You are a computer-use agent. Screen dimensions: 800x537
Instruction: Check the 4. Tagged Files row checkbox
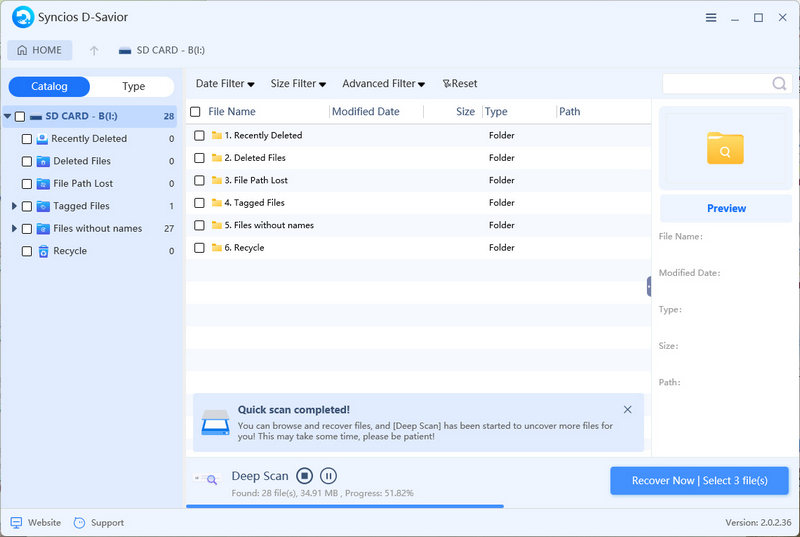tap(199, 203)
